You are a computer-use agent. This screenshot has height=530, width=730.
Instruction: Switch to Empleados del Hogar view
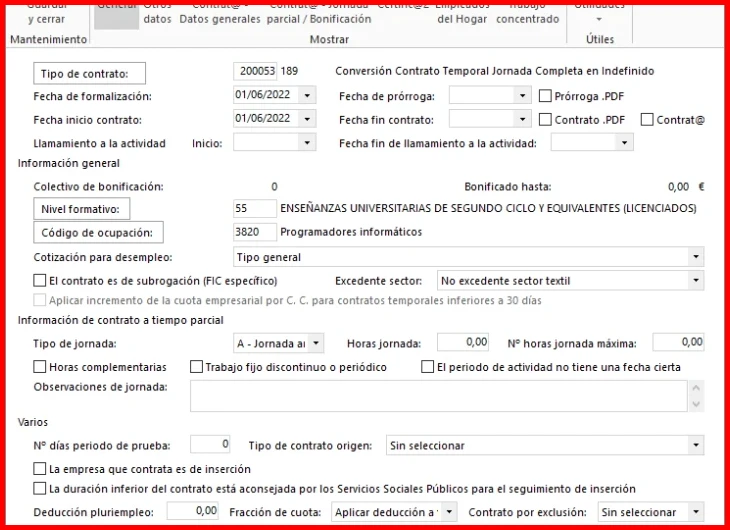462,15
